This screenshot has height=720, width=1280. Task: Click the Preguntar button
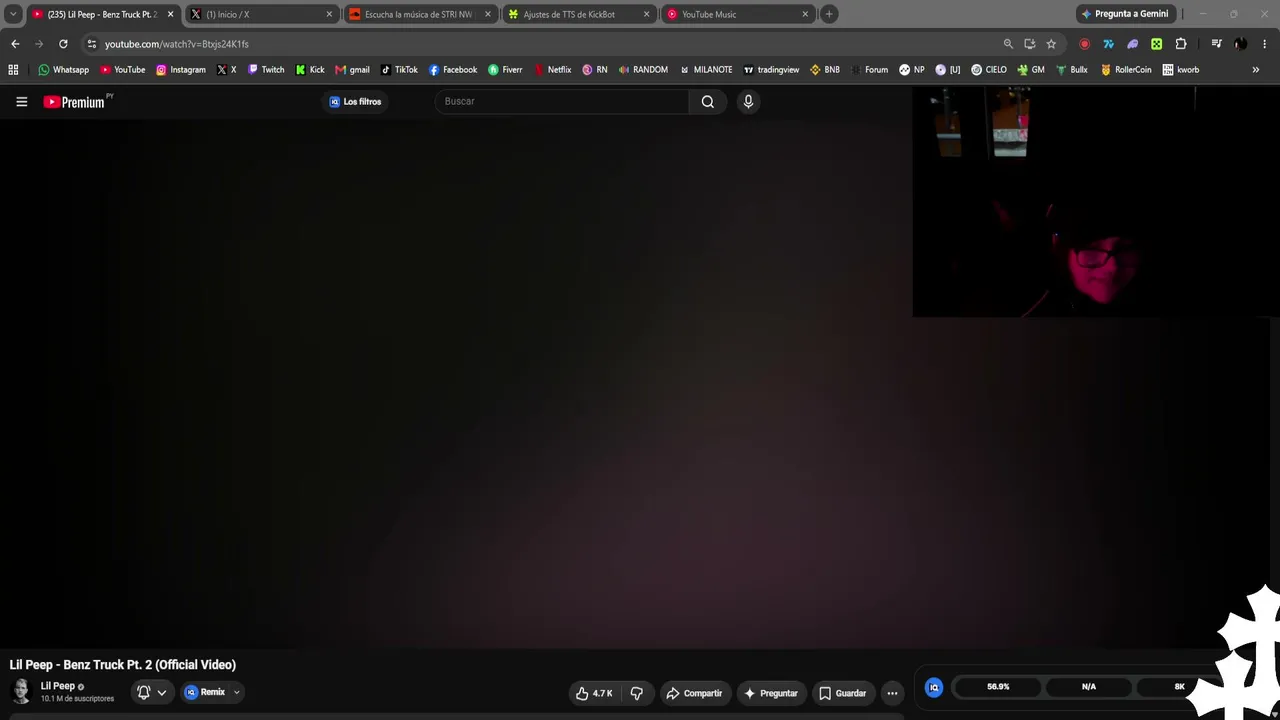tap(770, 693)
